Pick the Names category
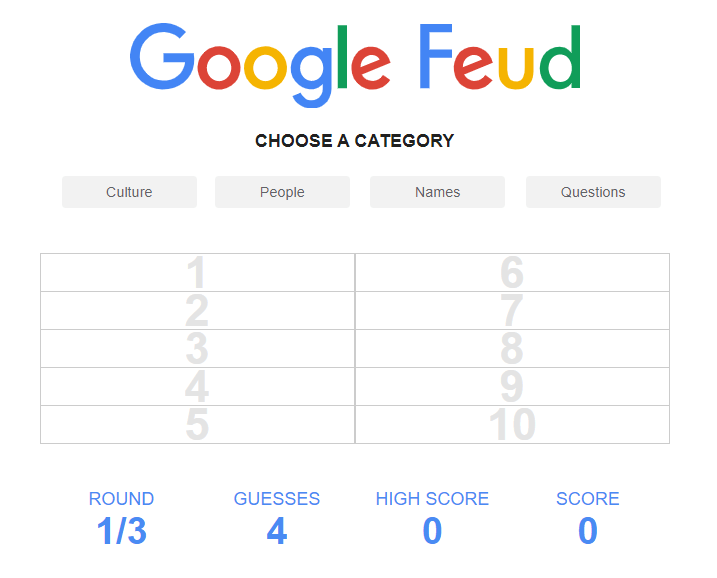The height and width of the screenshot is (578, 717). pos(437,192)
